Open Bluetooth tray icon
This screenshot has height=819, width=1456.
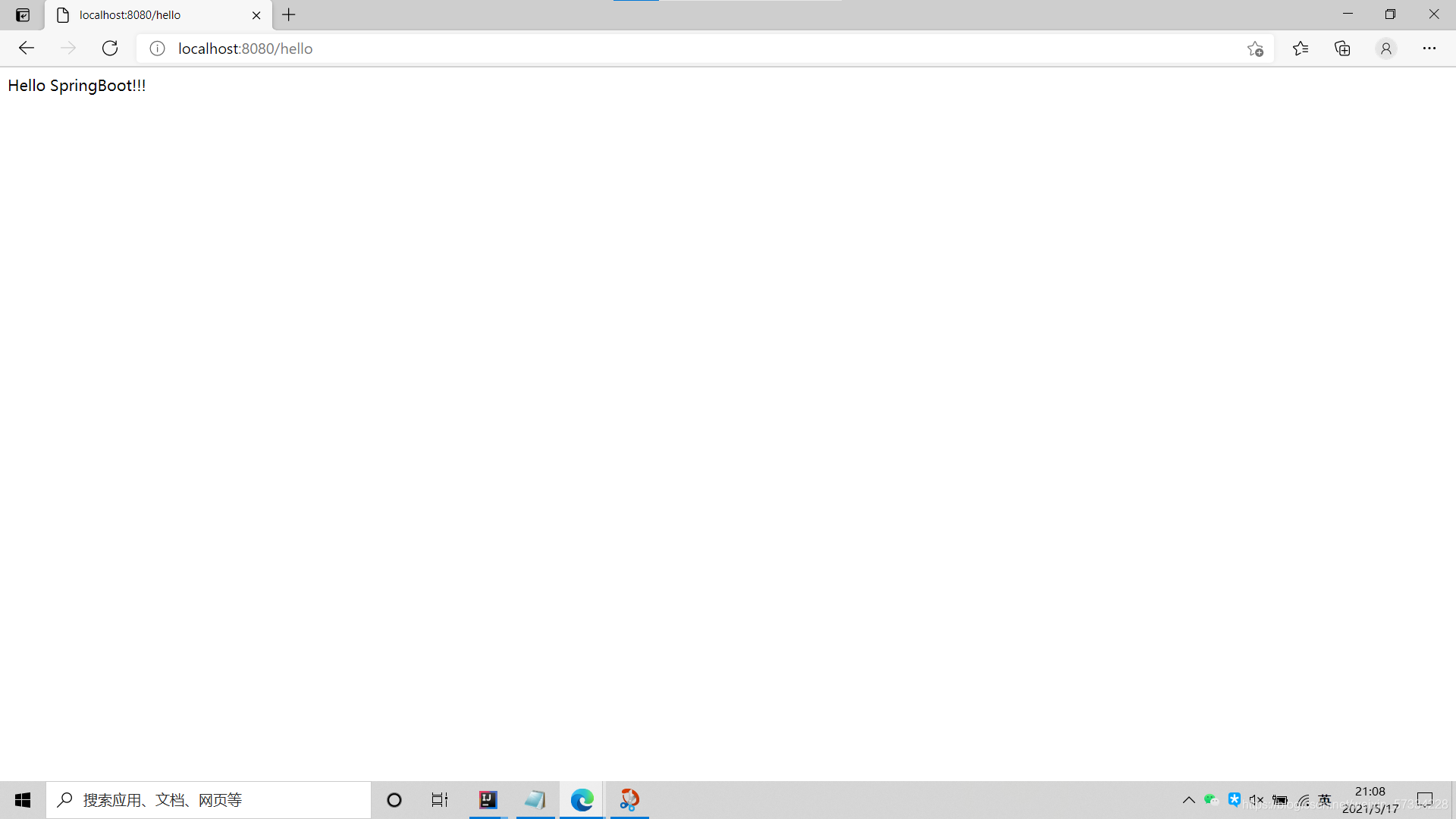(x=1235, y=799)
